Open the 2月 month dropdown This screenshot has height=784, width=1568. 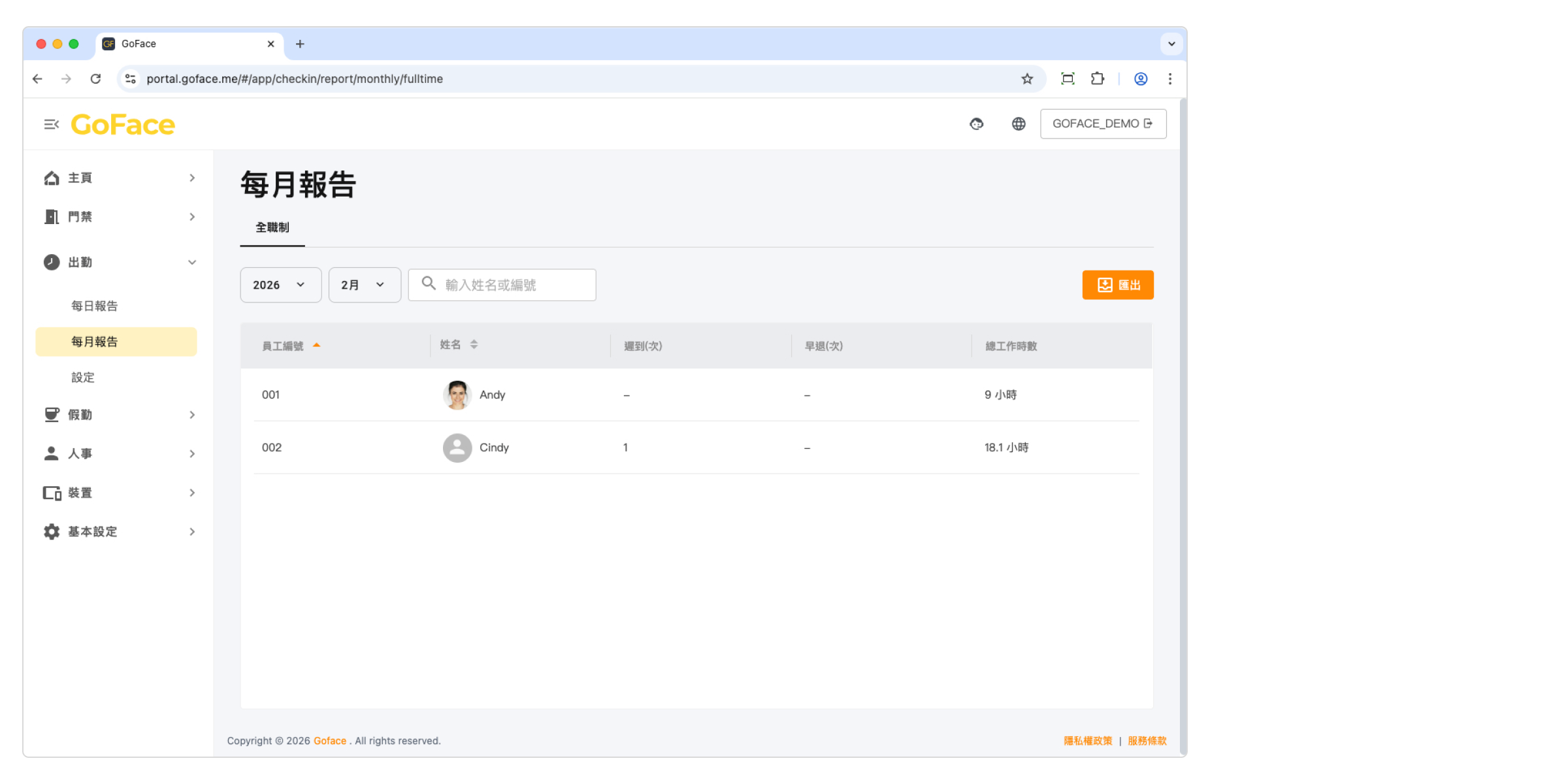tap(364, 285)
